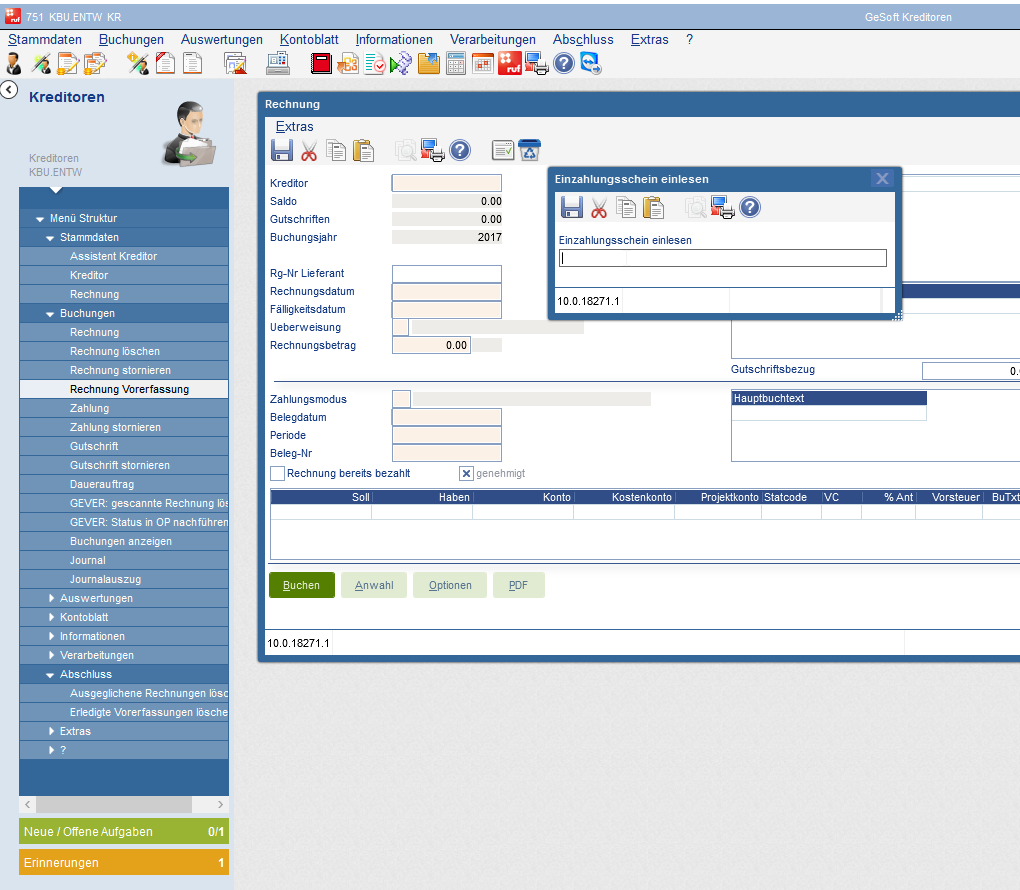Click the Anwahl button
This screenshot has height=890, width=1020.
(374, 585)
